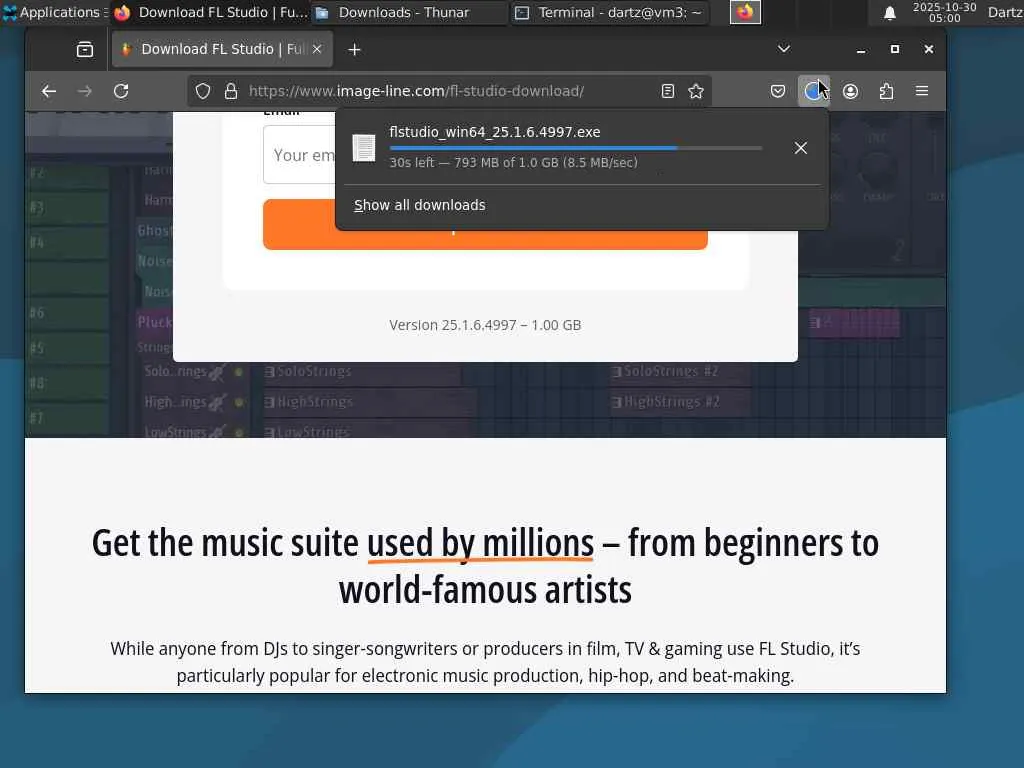Close the Download FL Studio tab
The image size is (1024, 768).
[317, 49]
